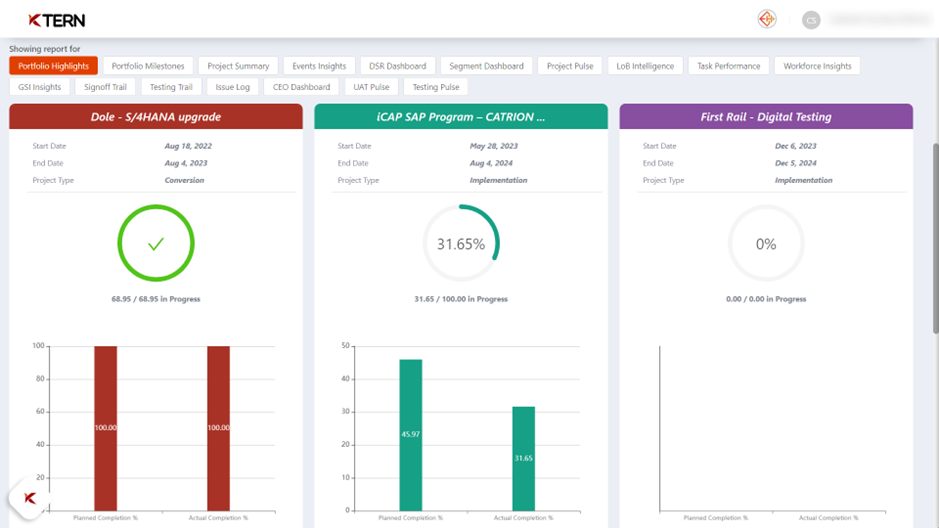939x528 pixels.
Task: Click '31.65 / 100.00 in Progress' text
Action: 461,299
